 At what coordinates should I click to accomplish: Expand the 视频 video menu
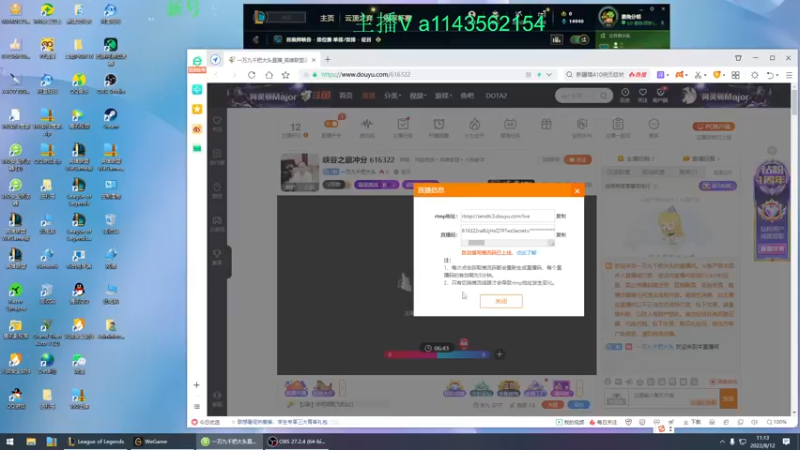tap(417, 96)
